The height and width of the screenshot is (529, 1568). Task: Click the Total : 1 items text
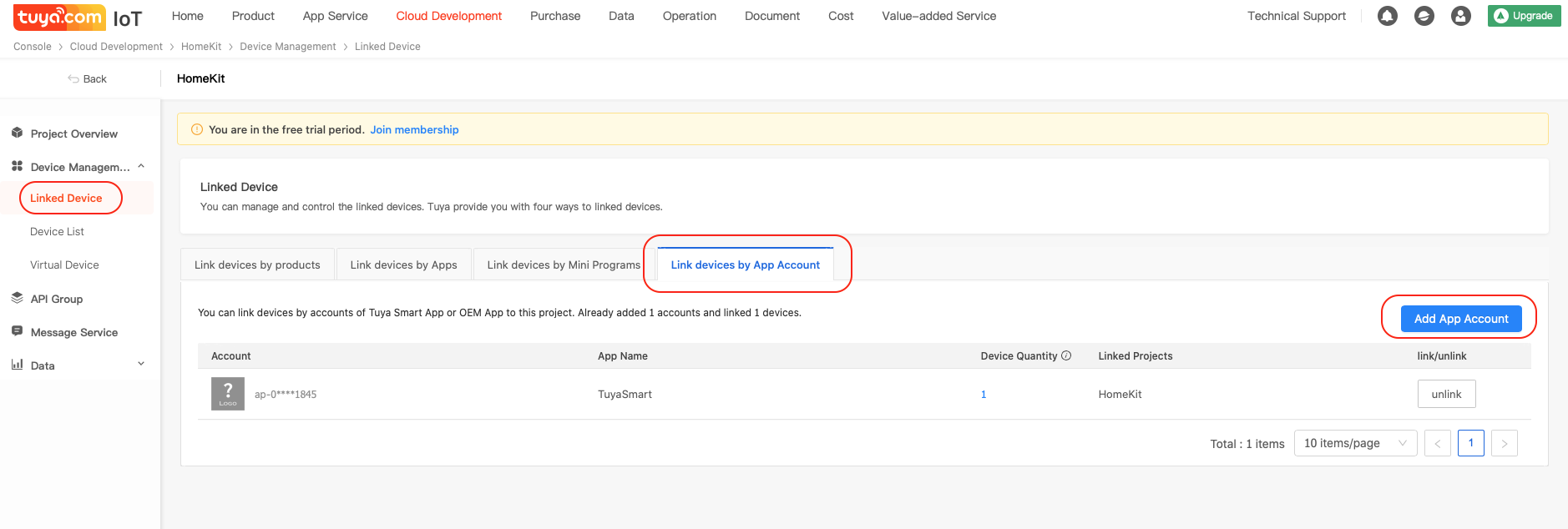pos(1247,444)
